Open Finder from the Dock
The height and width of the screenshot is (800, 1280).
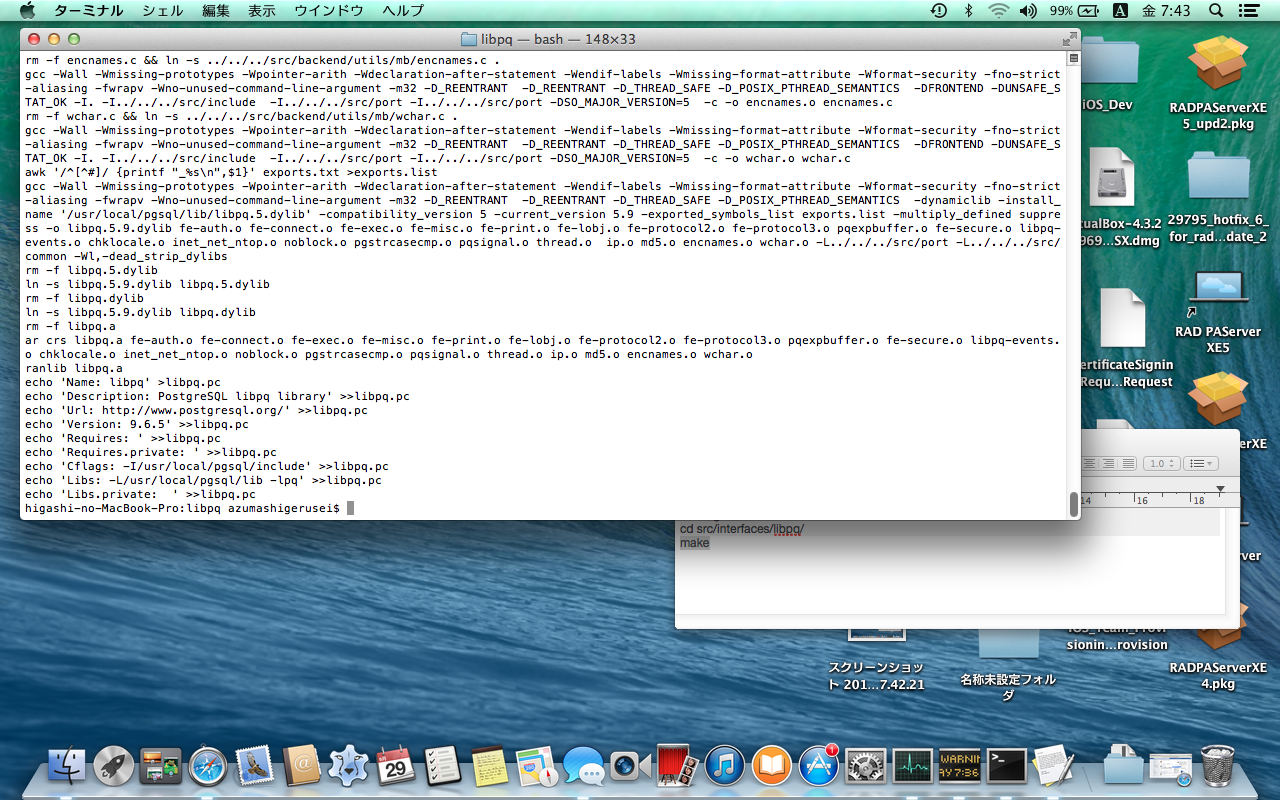tap(67, 766)
